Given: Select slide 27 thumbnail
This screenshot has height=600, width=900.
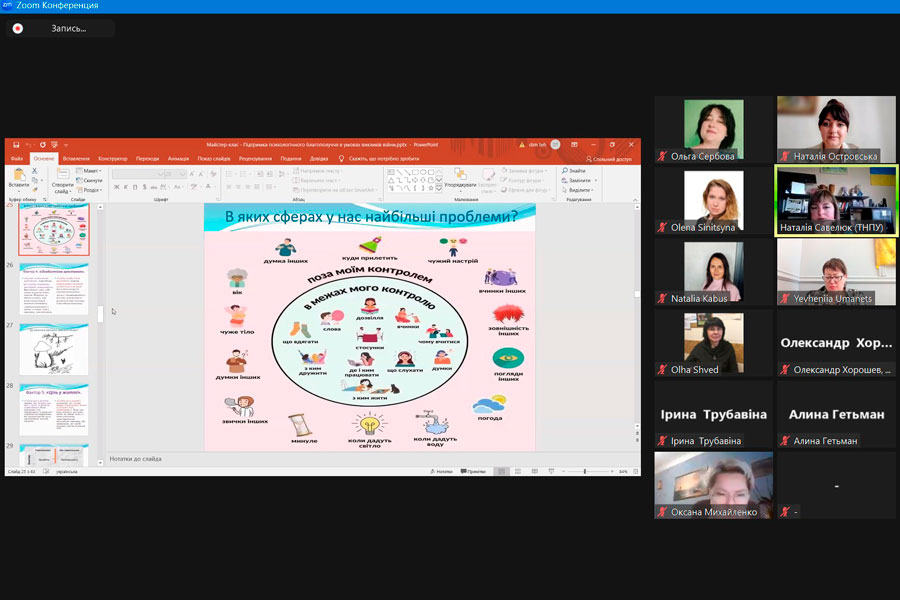Looking at the screenshot, I should (x=54, y=349).
